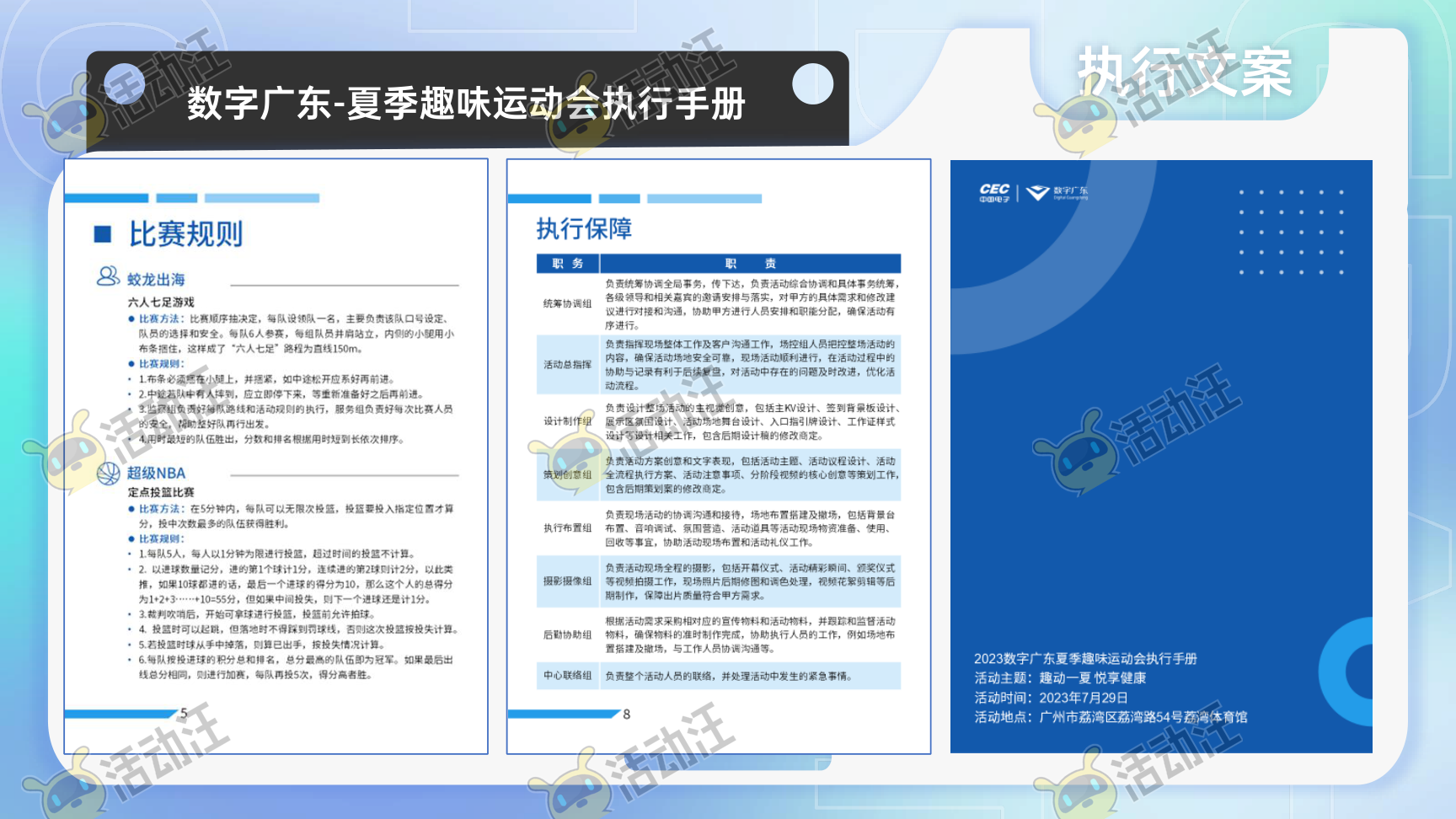Click the 比赛方法 label under 六人七足游戏
Image resolution: width=1456 pixels, height=819 pixels.
pyautogui.click(x=161, y=318)
